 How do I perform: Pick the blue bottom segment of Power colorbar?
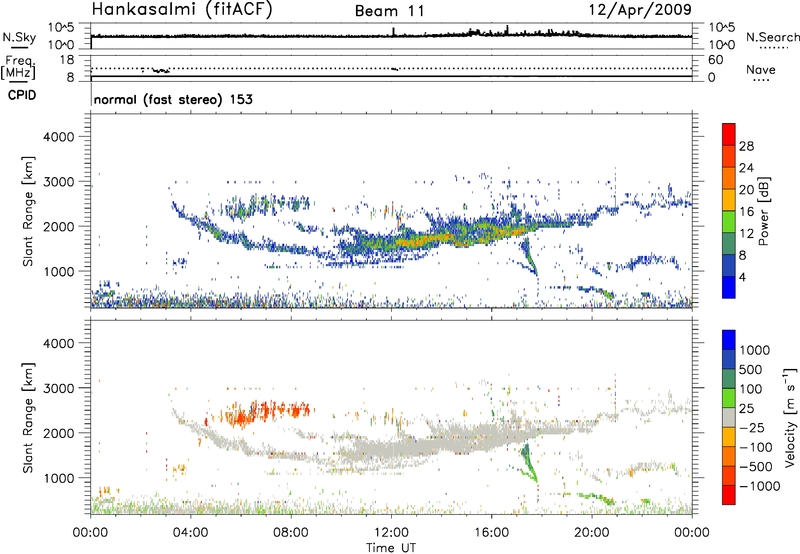click(x=731, y=290)
